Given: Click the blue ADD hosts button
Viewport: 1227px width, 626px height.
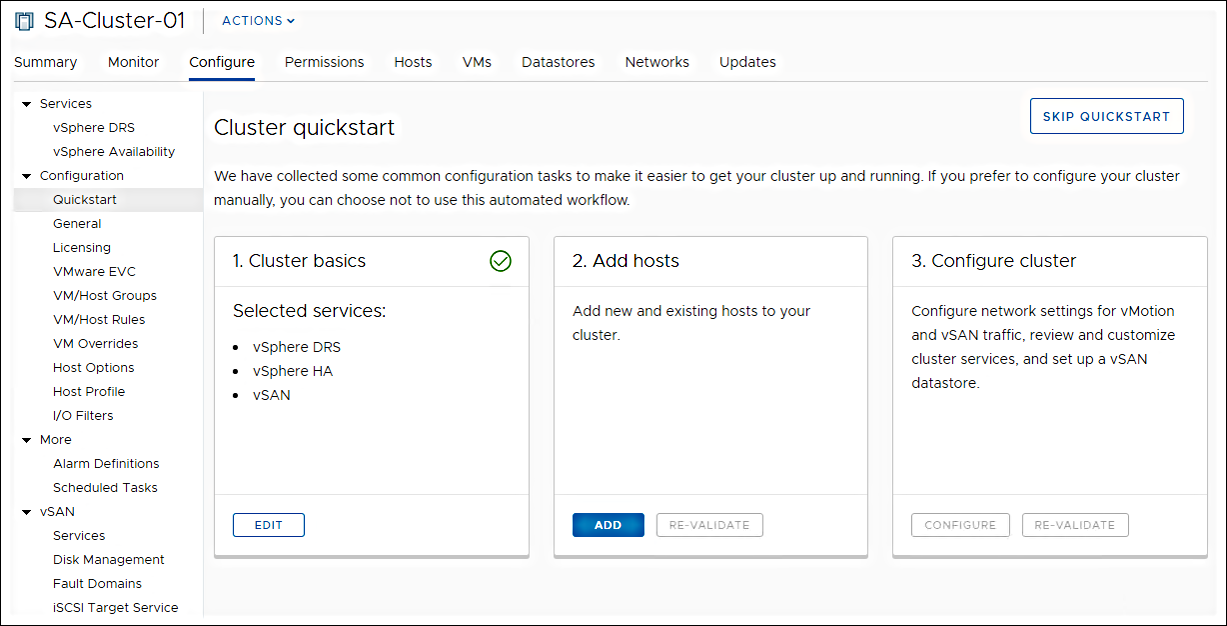Looking at the screenshot, I should (x=608, y=525).
